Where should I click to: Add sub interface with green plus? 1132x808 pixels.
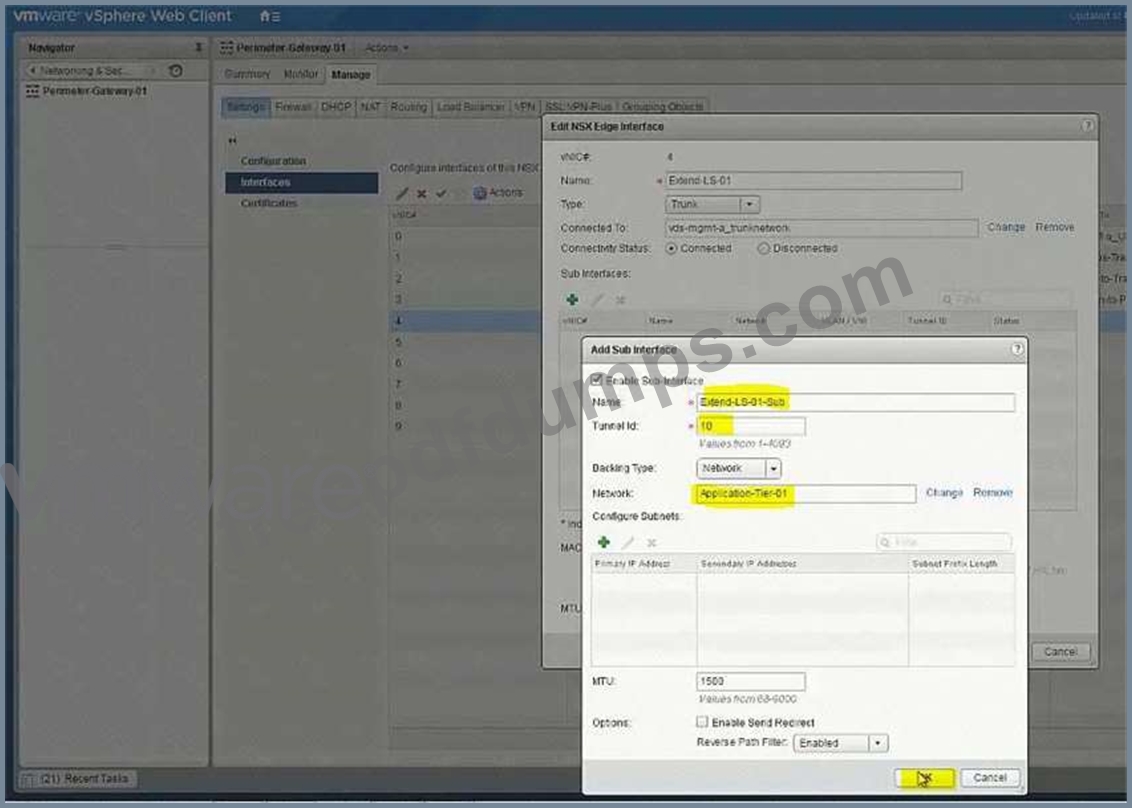tap(572, 299)
